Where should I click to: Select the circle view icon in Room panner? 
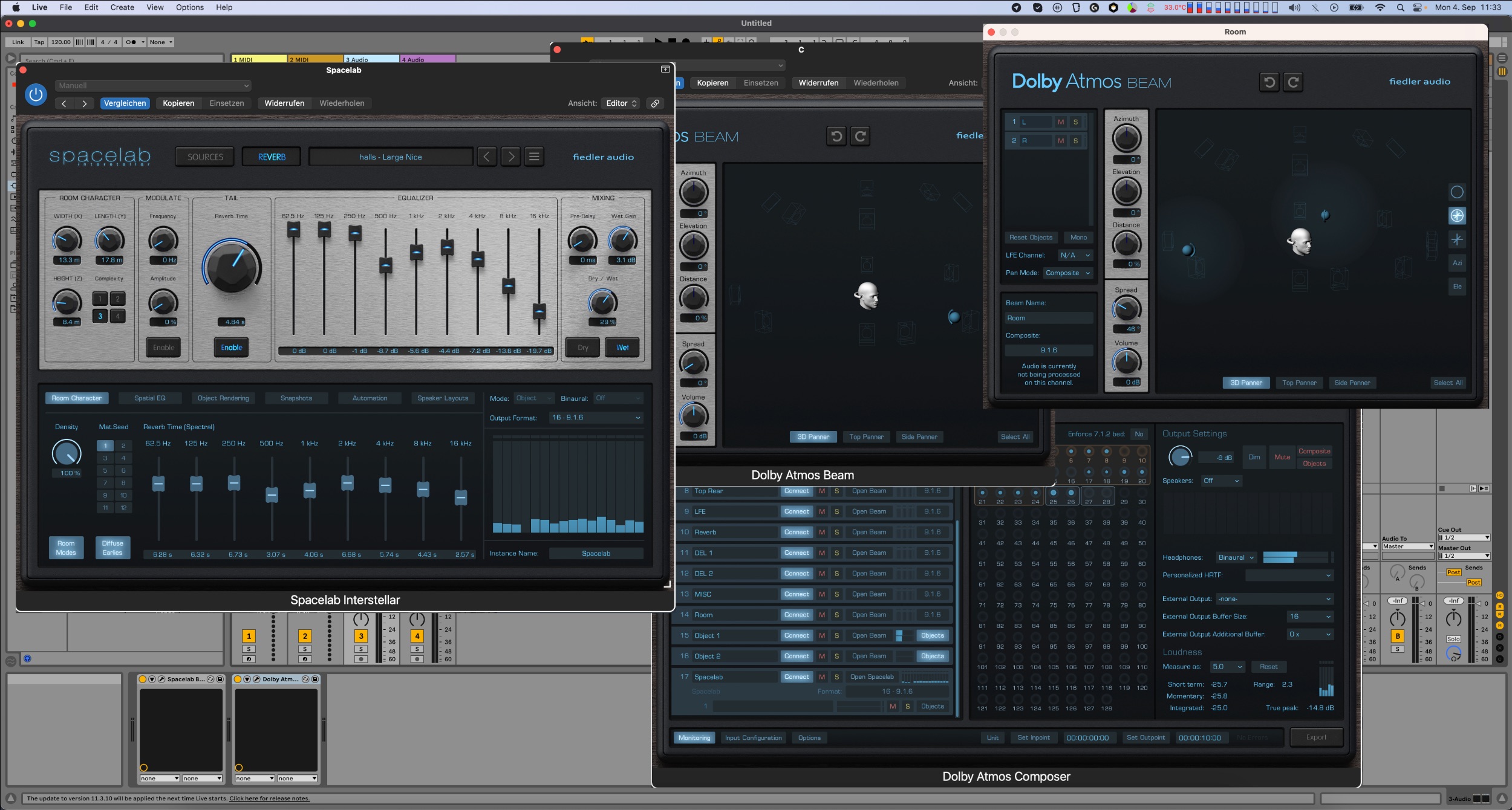tap(1457, 192)
